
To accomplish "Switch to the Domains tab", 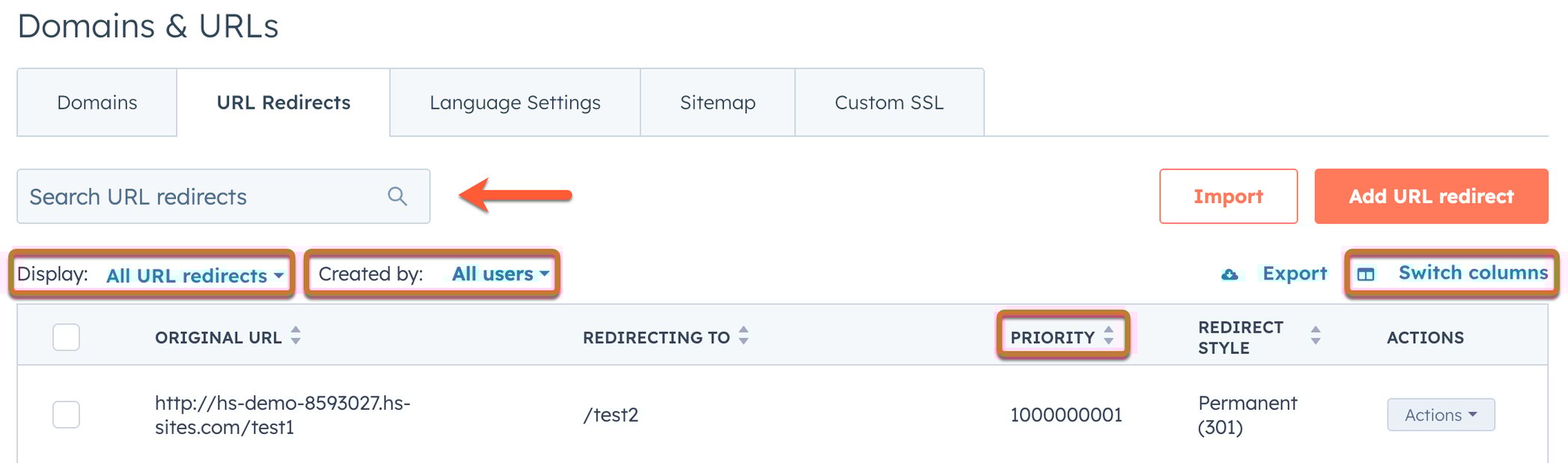I will [96, 103].
